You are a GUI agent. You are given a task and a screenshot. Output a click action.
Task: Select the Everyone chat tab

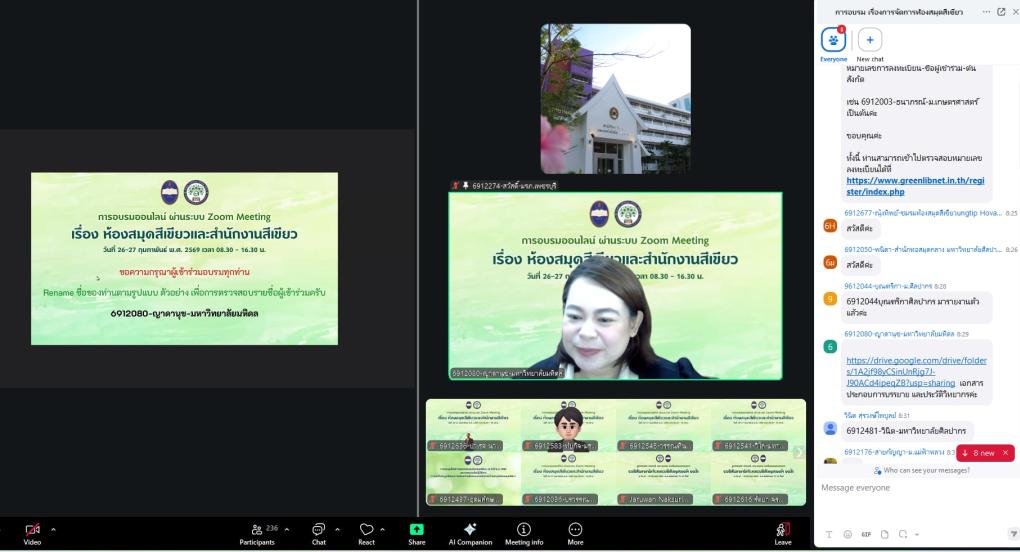coord(833,42)
